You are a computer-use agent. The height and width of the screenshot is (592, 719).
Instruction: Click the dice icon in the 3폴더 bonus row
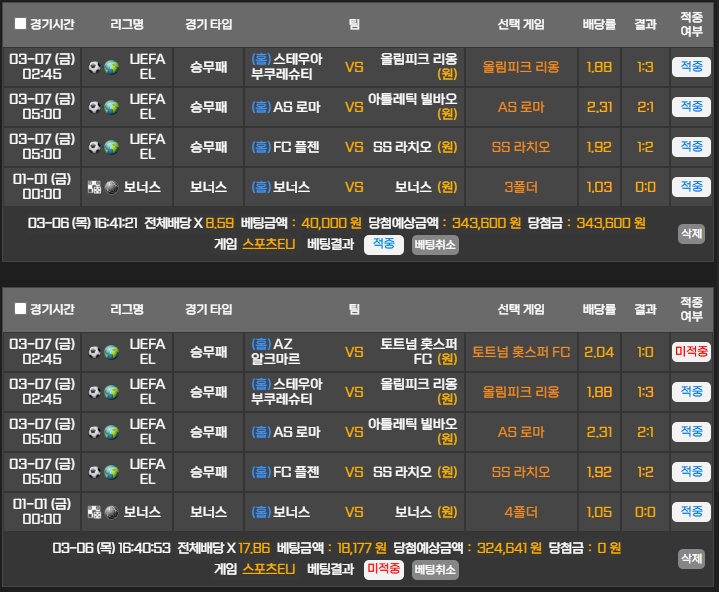(x=94, y=187)
